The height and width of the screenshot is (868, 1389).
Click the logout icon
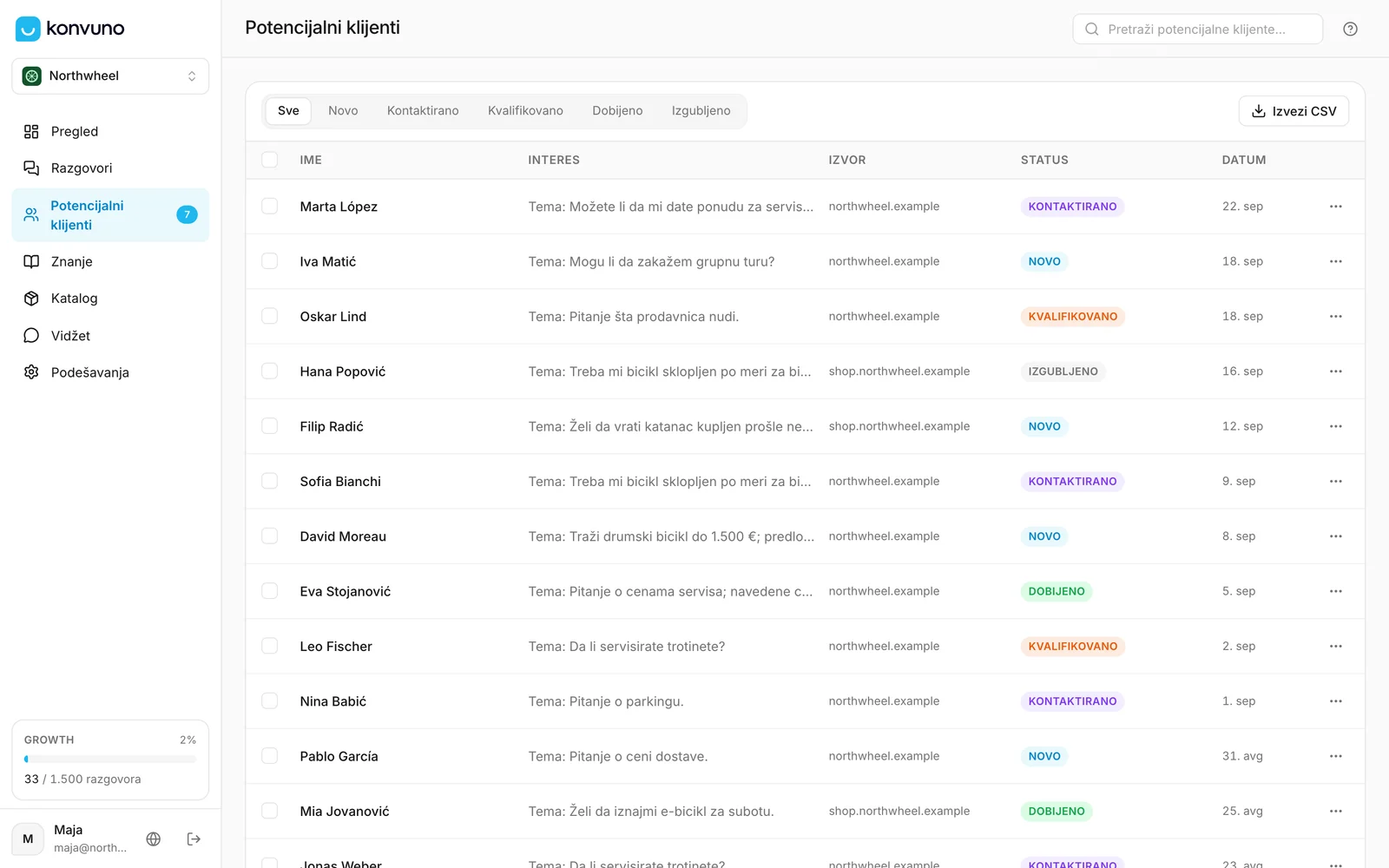pos(194,839)
